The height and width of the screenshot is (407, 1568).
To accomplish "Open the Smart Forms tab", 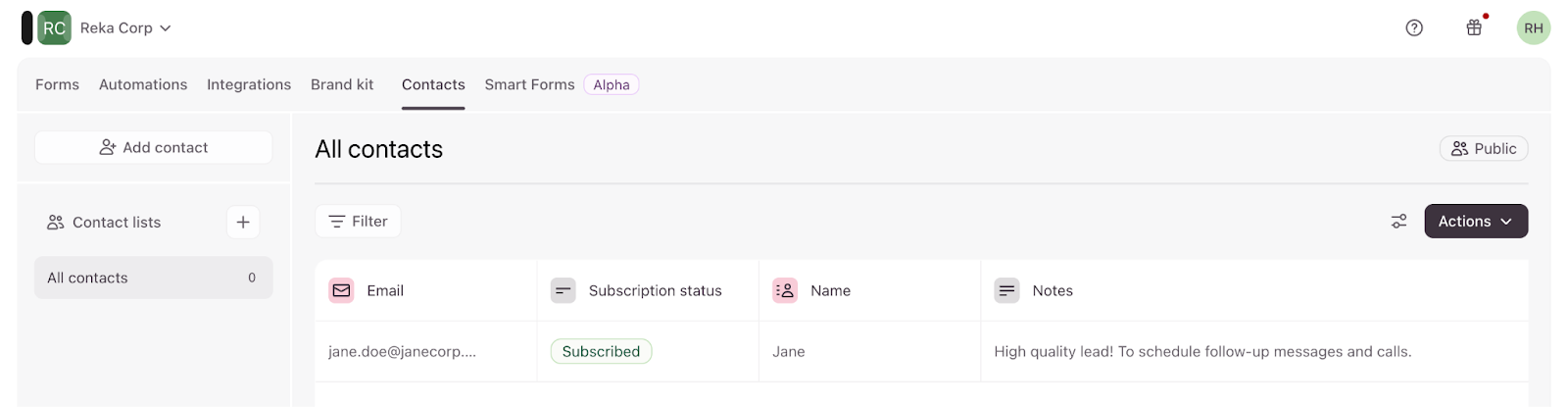I will (529, 84).
